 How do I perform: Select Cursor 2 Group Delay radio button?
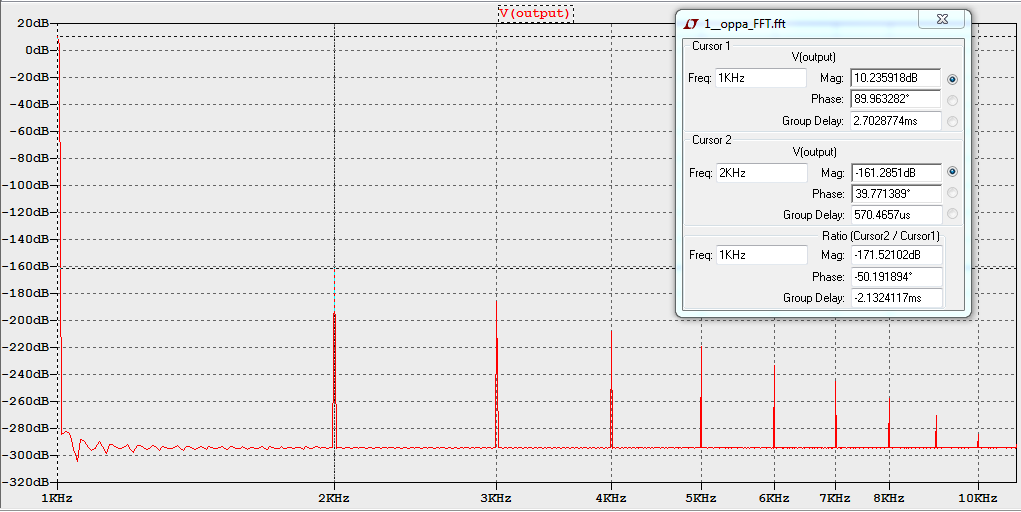[953, 214]
